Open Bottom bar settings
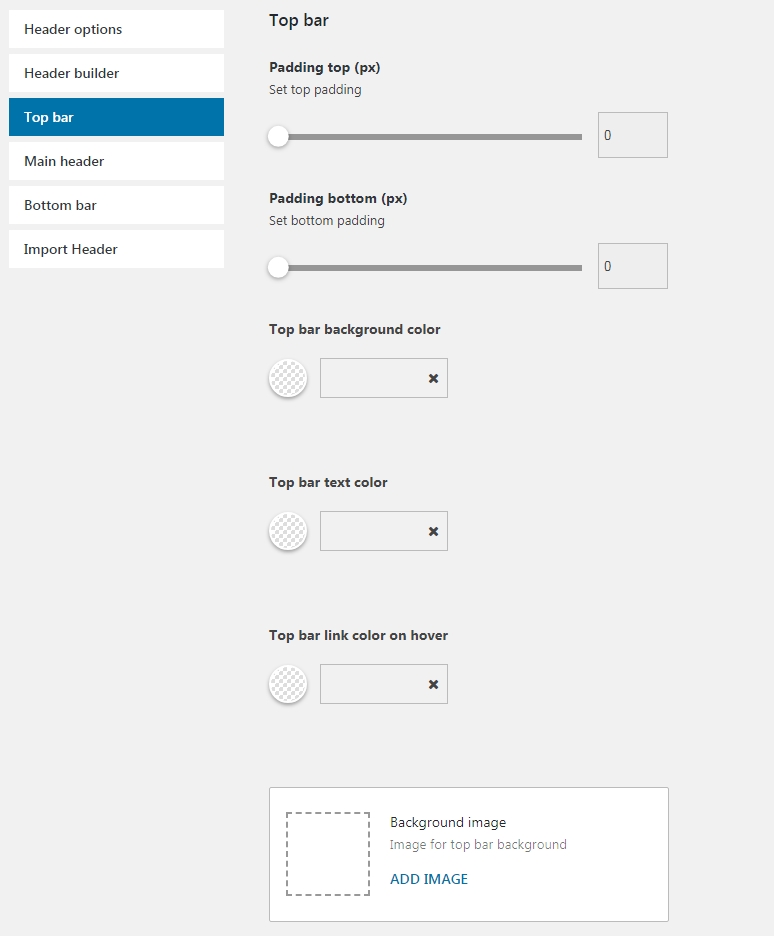The height and width of the screenshot is (936, 774). pyautogui.click(x=116, y=205)
